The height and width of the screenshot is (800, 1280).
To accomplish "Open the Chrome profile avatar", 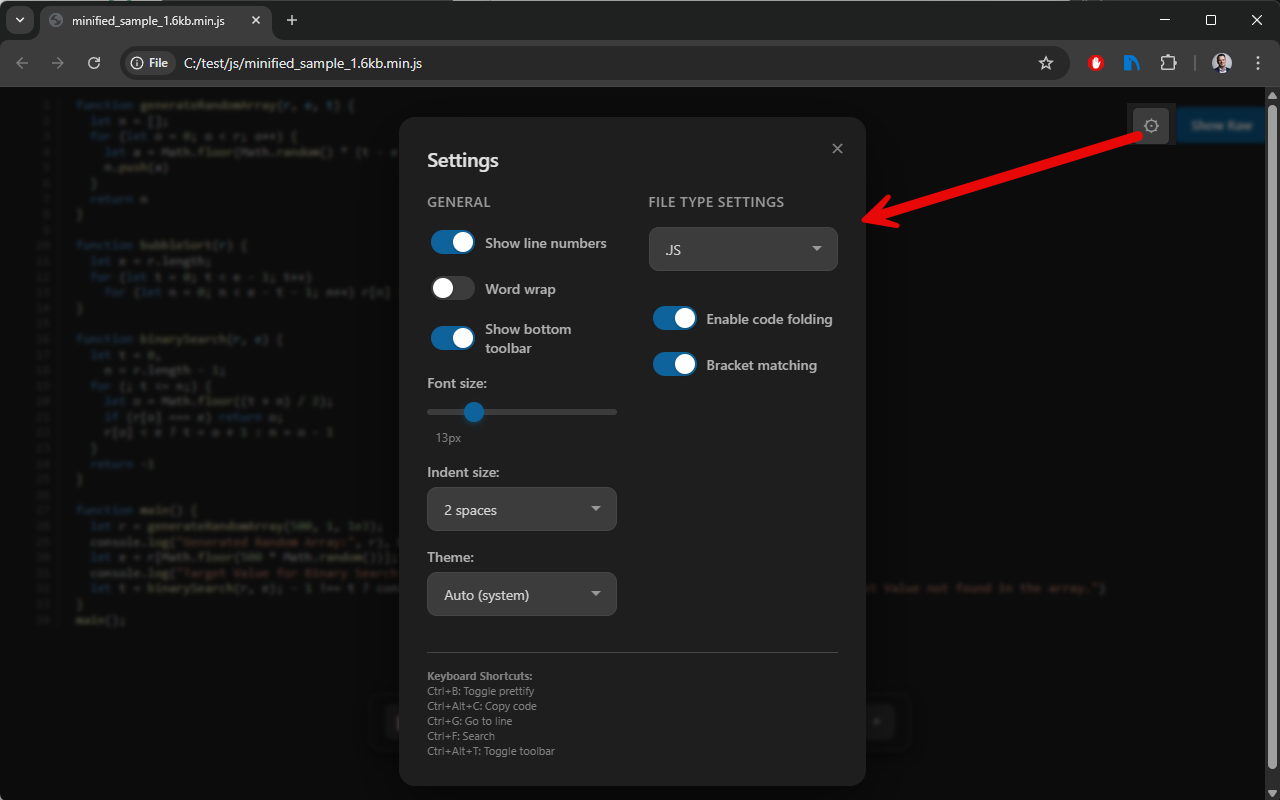I will pyautogui.click(x=1221, y=62).
